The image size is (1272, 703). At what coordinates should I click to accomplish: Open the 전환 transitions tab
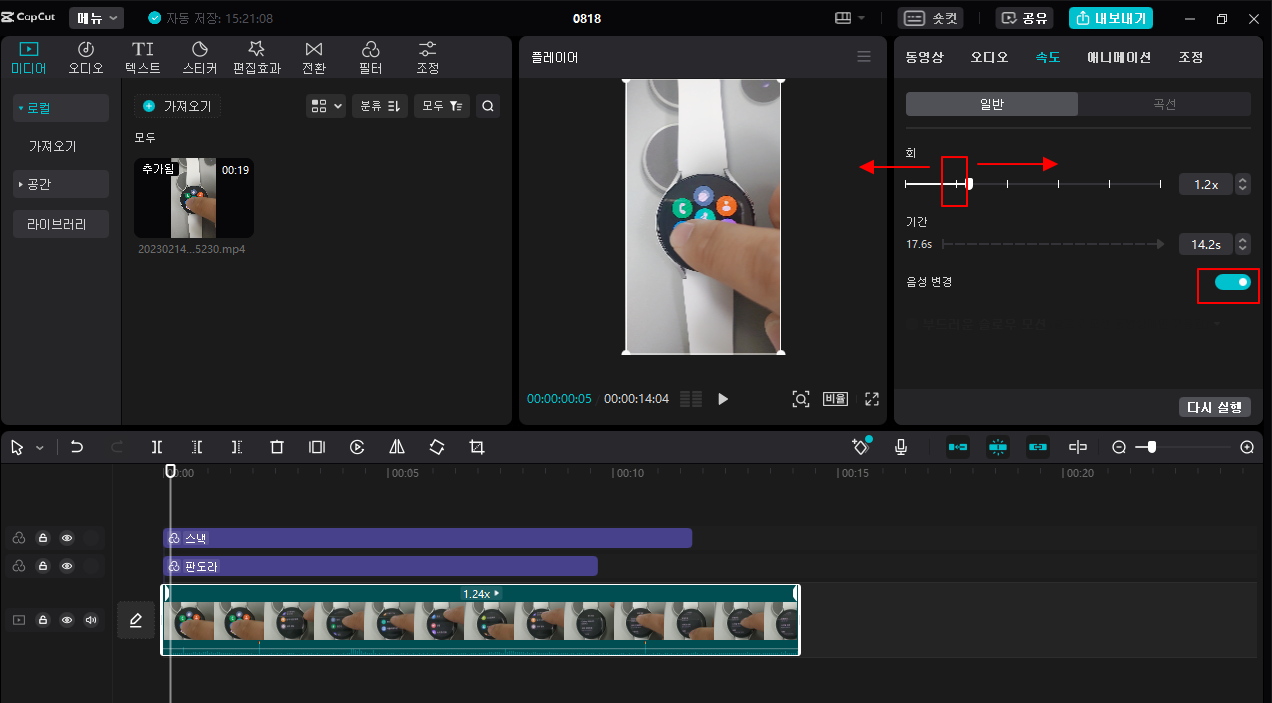coord(314,58)
